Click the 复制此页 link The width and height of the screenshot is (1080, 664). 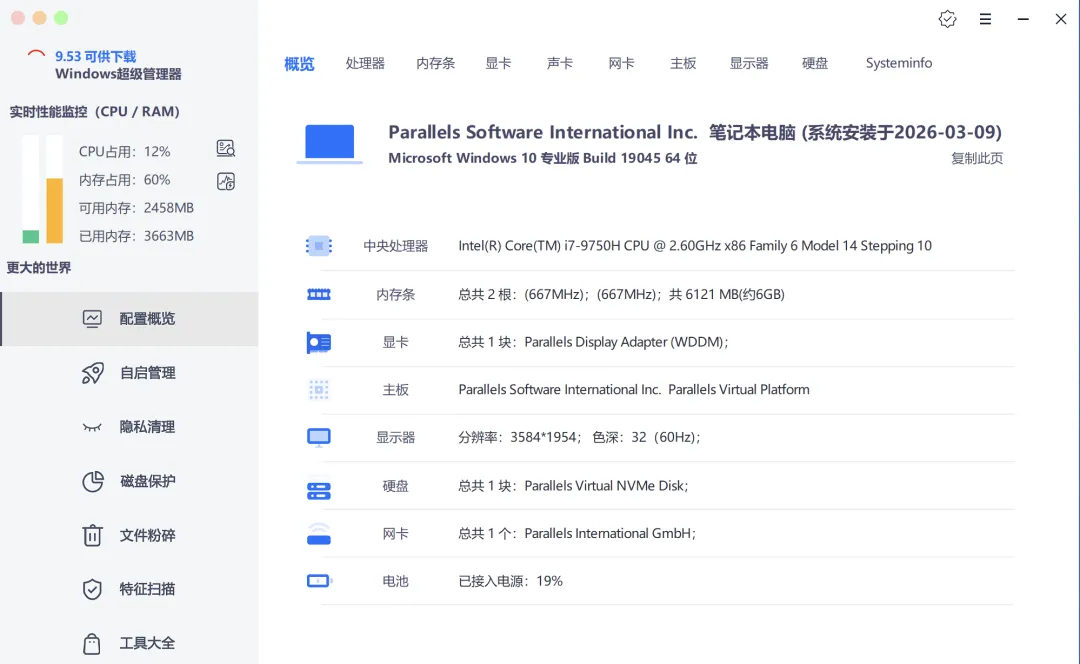[977, 158]
